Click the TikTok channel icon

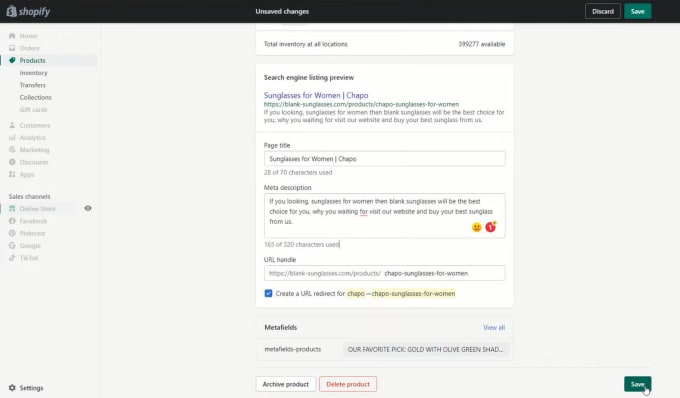(12, 258)
